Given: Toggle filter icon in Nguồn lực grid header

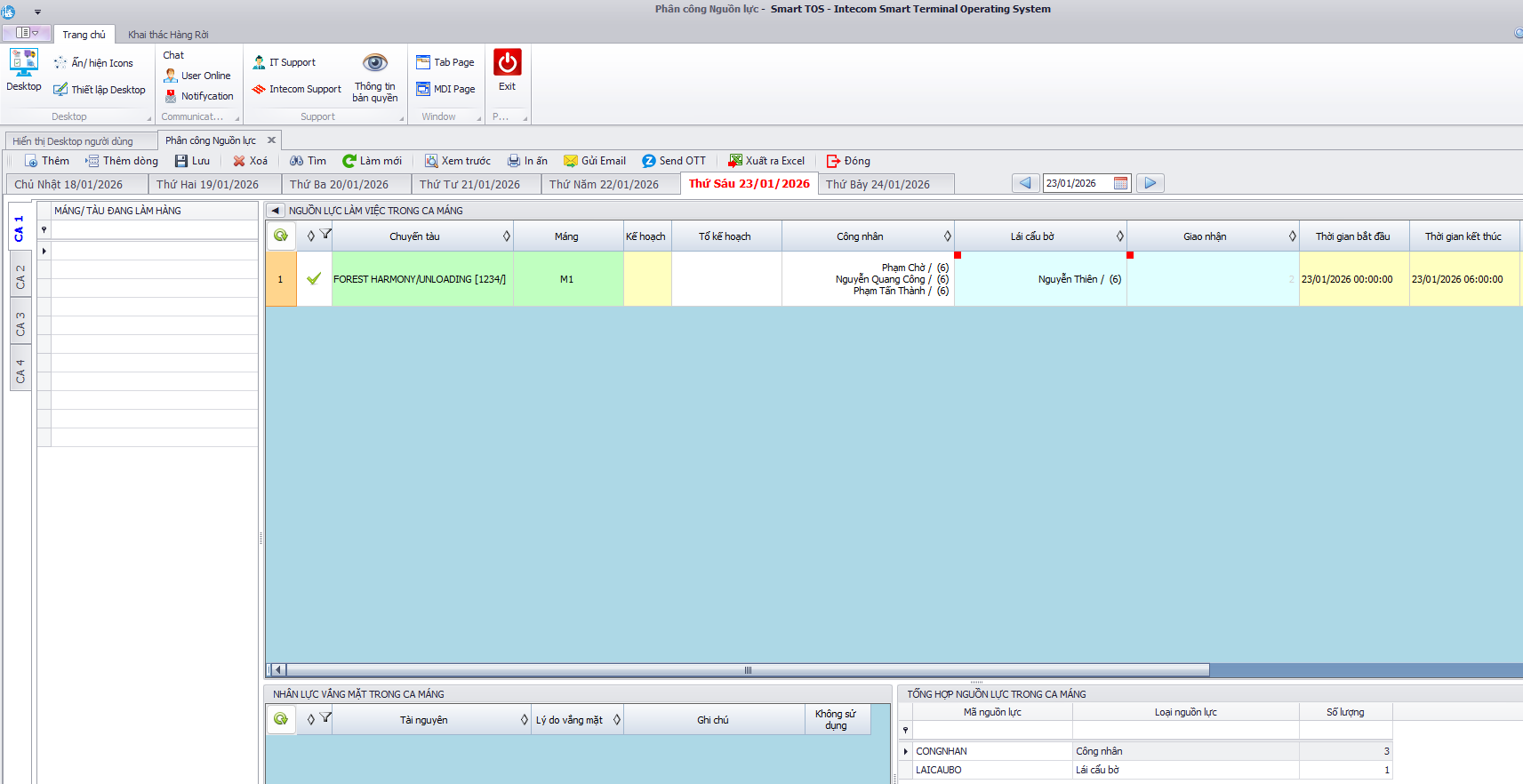Looking at the screenshot, I should [326, 235].
